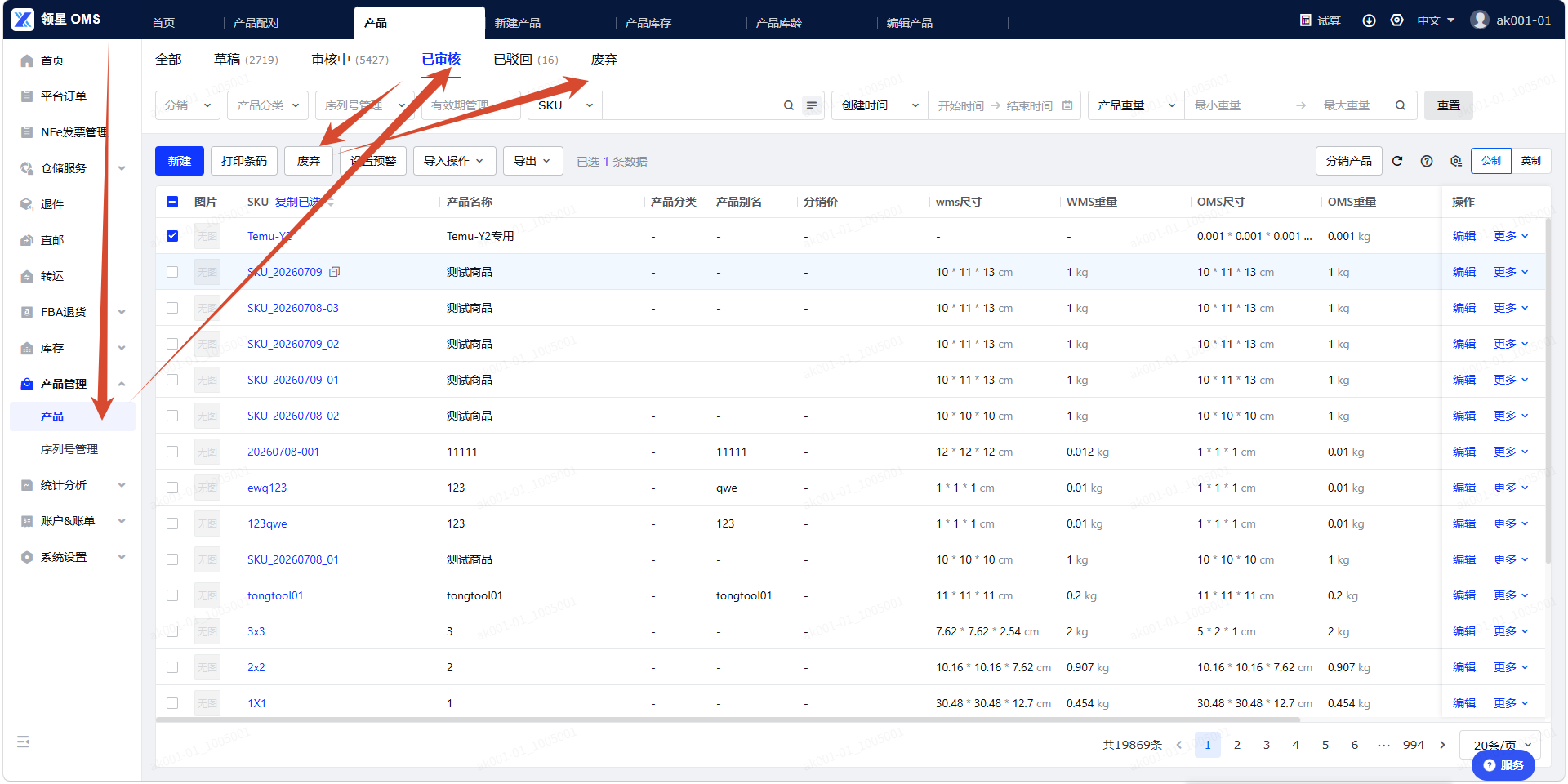Collapse the sidebar with bottom menu icon
The image size is (1568, 784).
tap(23, 742)
